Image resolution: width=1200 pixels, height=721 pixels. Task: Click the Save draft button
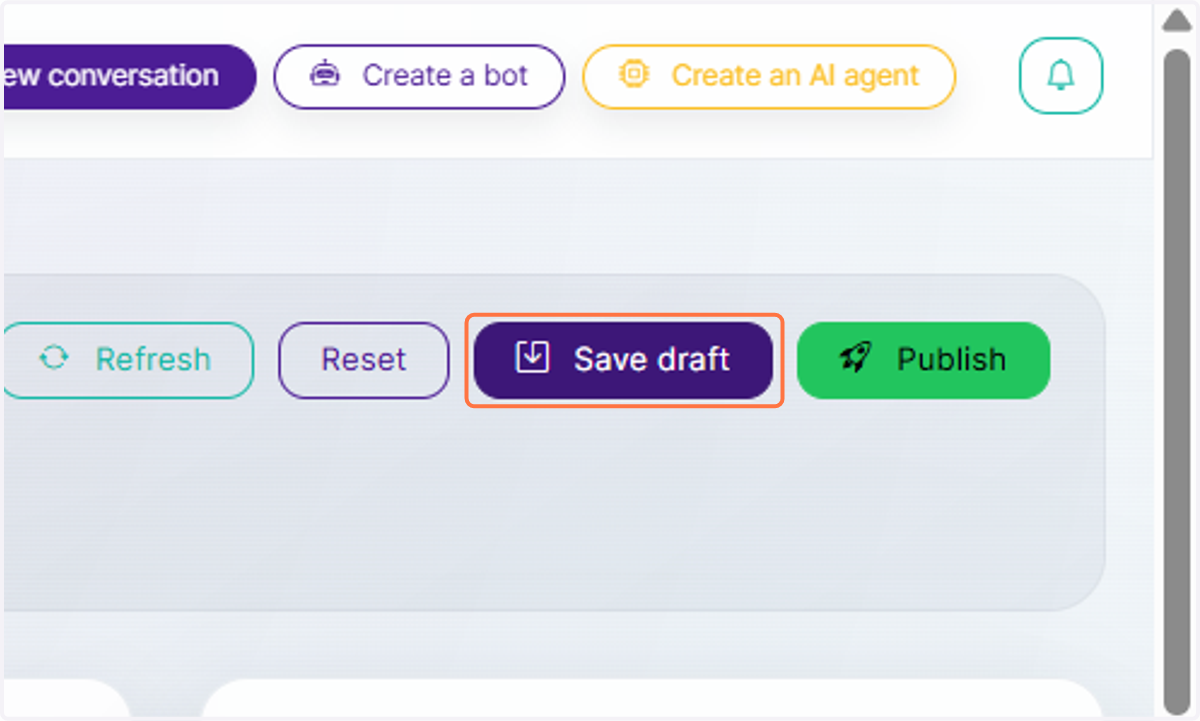click(623, 360)
